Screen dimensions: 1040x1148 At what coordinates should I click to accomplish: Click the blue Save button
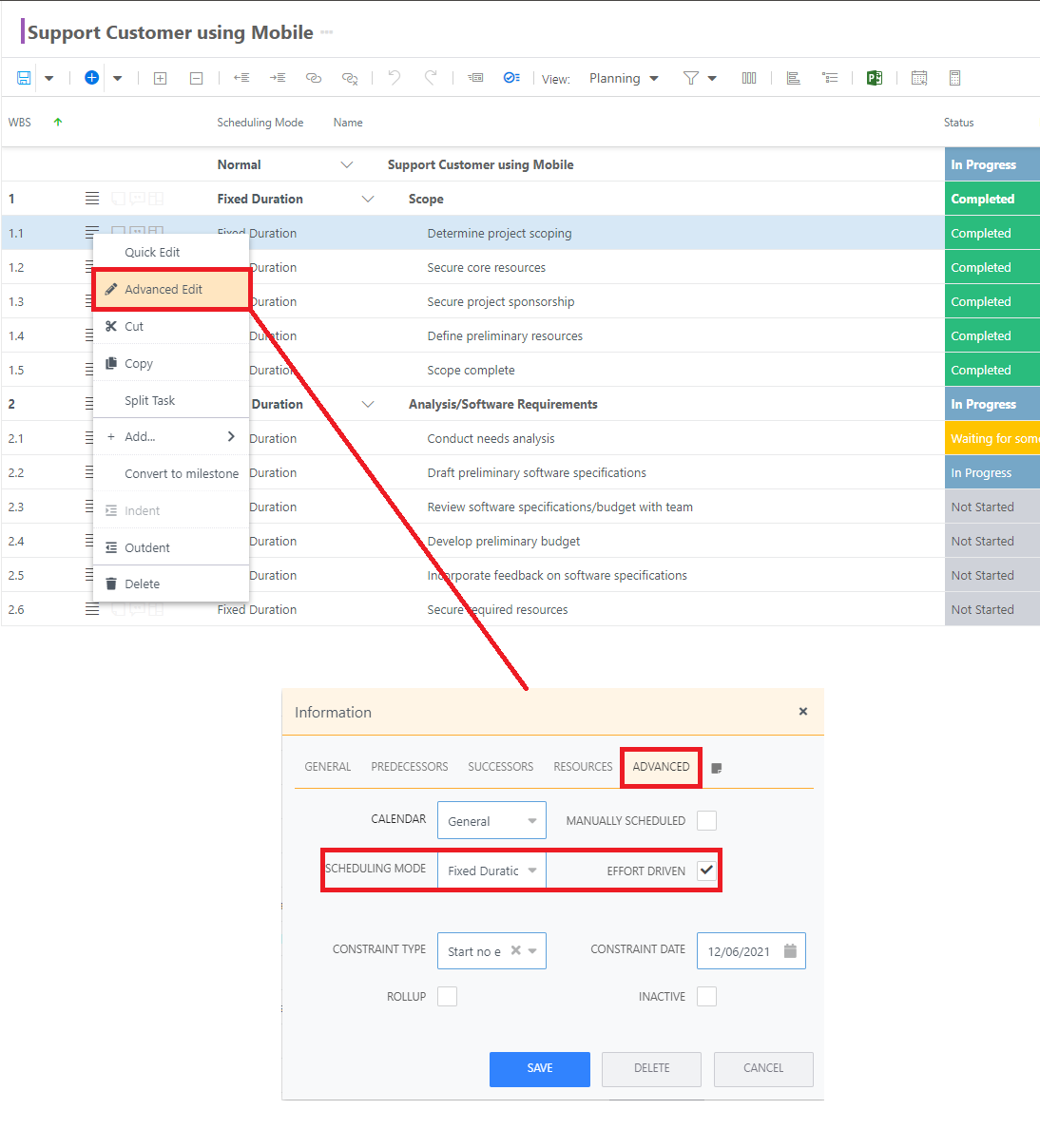539,1068
